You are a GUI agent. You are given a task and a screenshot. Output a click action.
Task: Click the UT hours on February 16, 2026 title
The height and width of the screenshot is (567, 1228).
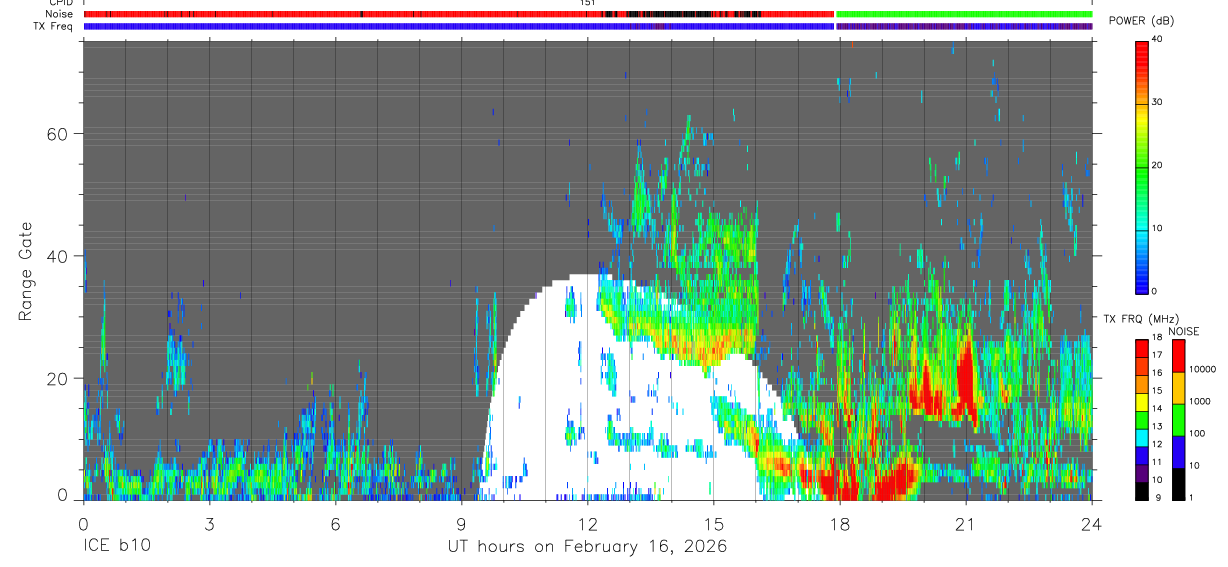point(587,547)
